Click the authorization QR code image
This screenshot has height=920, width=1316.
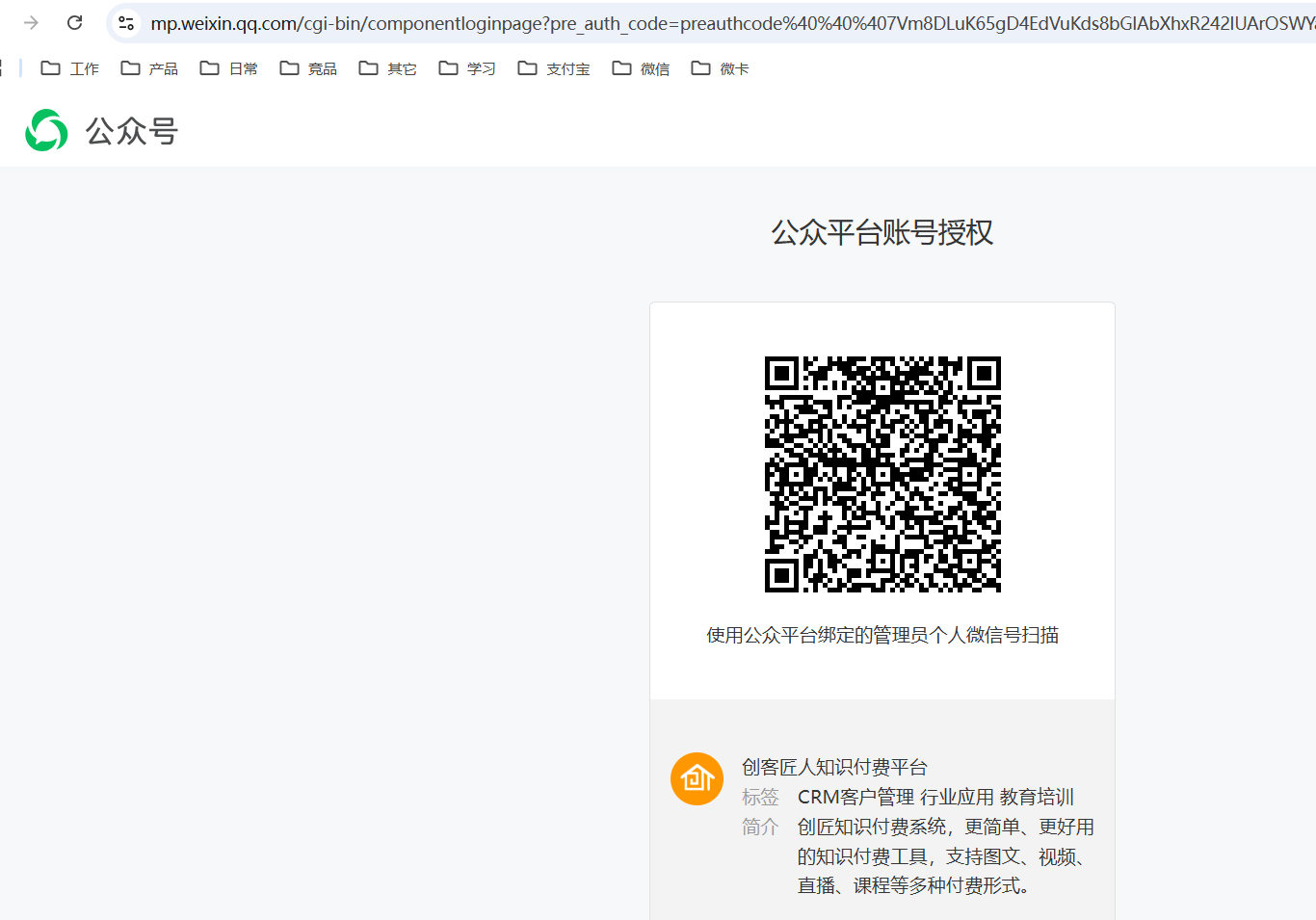(x=882, y=474)
